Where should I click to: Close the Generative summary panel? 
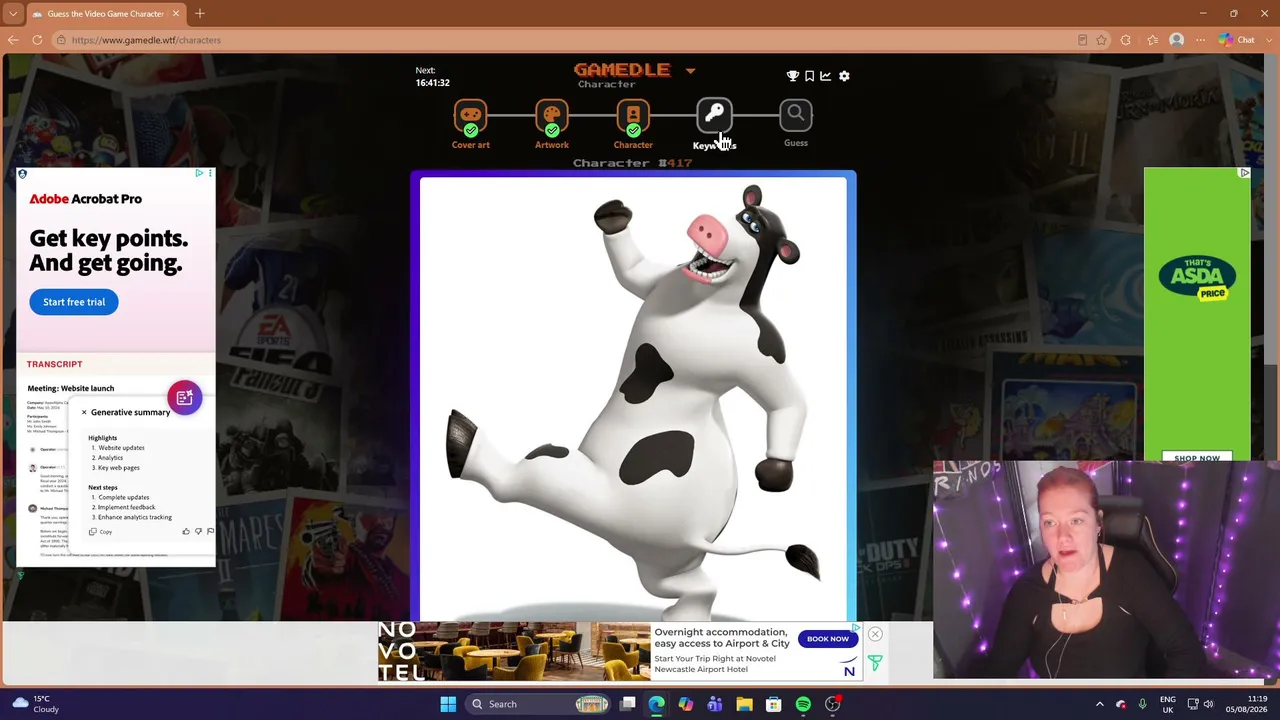84,412
